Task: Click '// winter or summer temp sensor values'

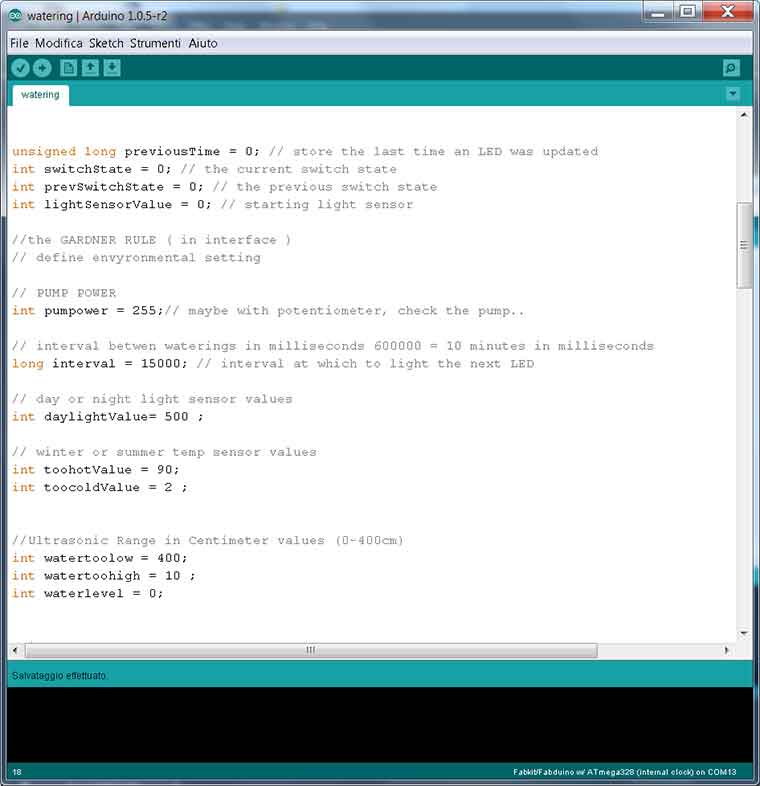Action: pos(164,452)
